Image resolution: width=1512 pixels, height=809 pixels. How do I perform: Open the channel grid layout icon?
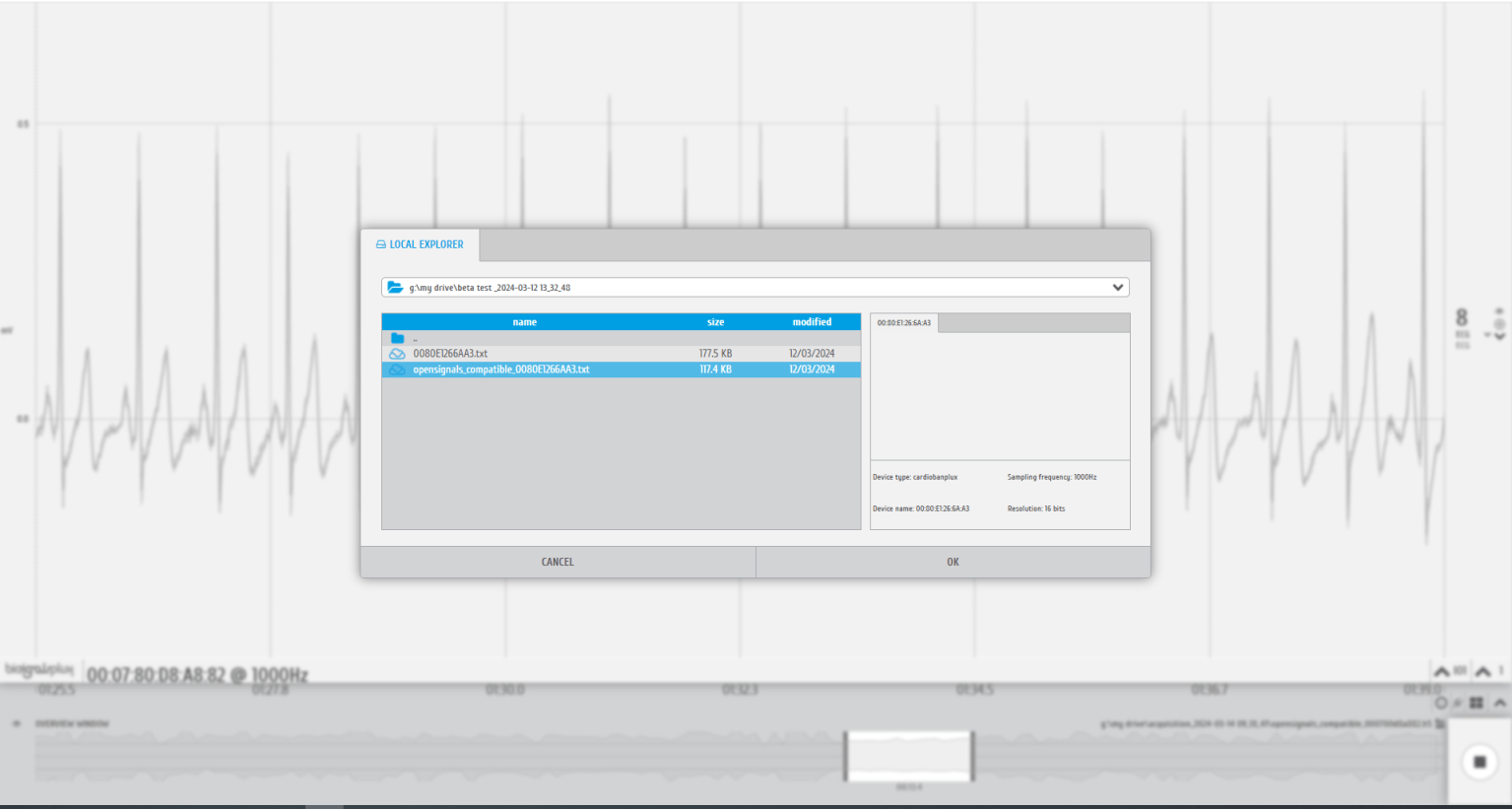tap(1476, 703)
